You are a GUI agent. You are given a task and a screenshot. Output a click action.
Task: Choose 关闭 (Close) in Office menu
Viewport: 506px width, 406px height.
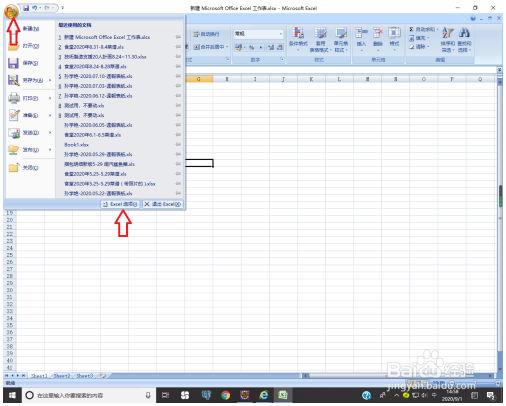[30, 167]
